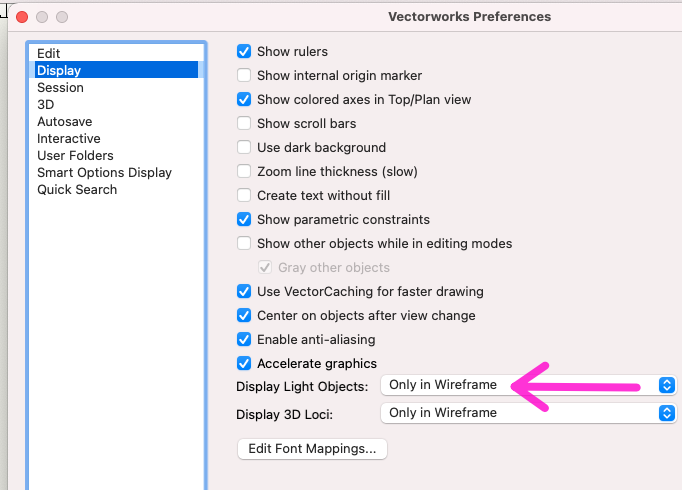The width and height of the screenshot is (682, 490).
Task: Click the Edit Font Mappings button
Action: pyautogui.click(x=312, y=449)
